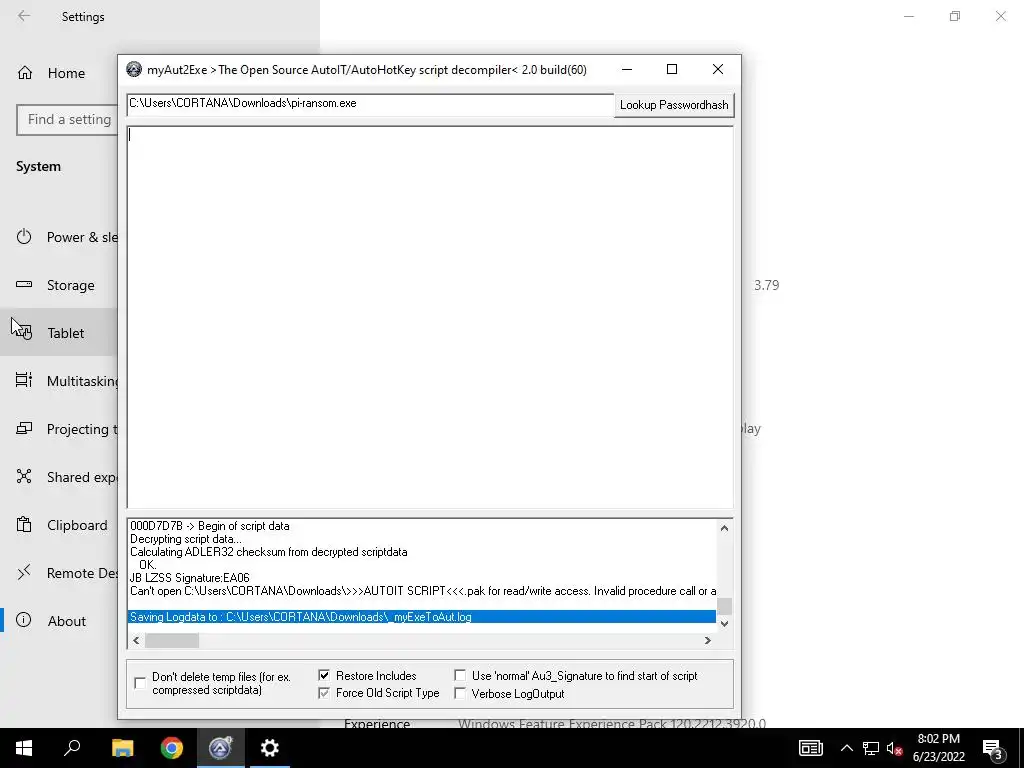This screenshot has height=768, width=1024.
Task: Click the myAut2Exe title bar app icon
Action: click(134, 69)
